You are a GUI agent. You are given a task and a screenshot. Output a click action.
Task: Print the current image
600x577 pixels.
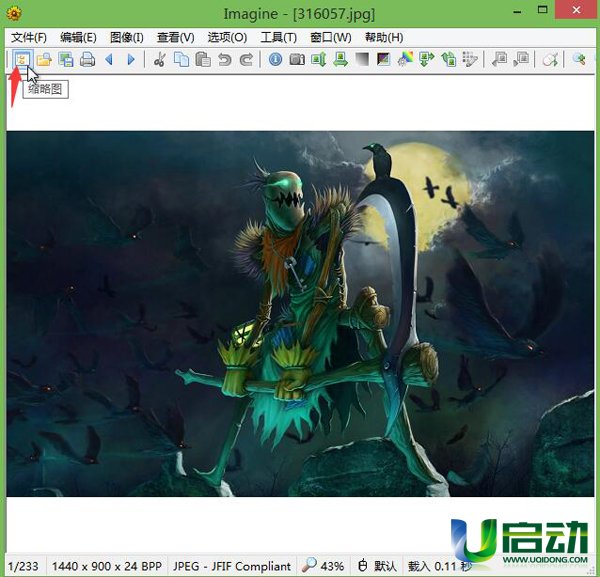88,59
